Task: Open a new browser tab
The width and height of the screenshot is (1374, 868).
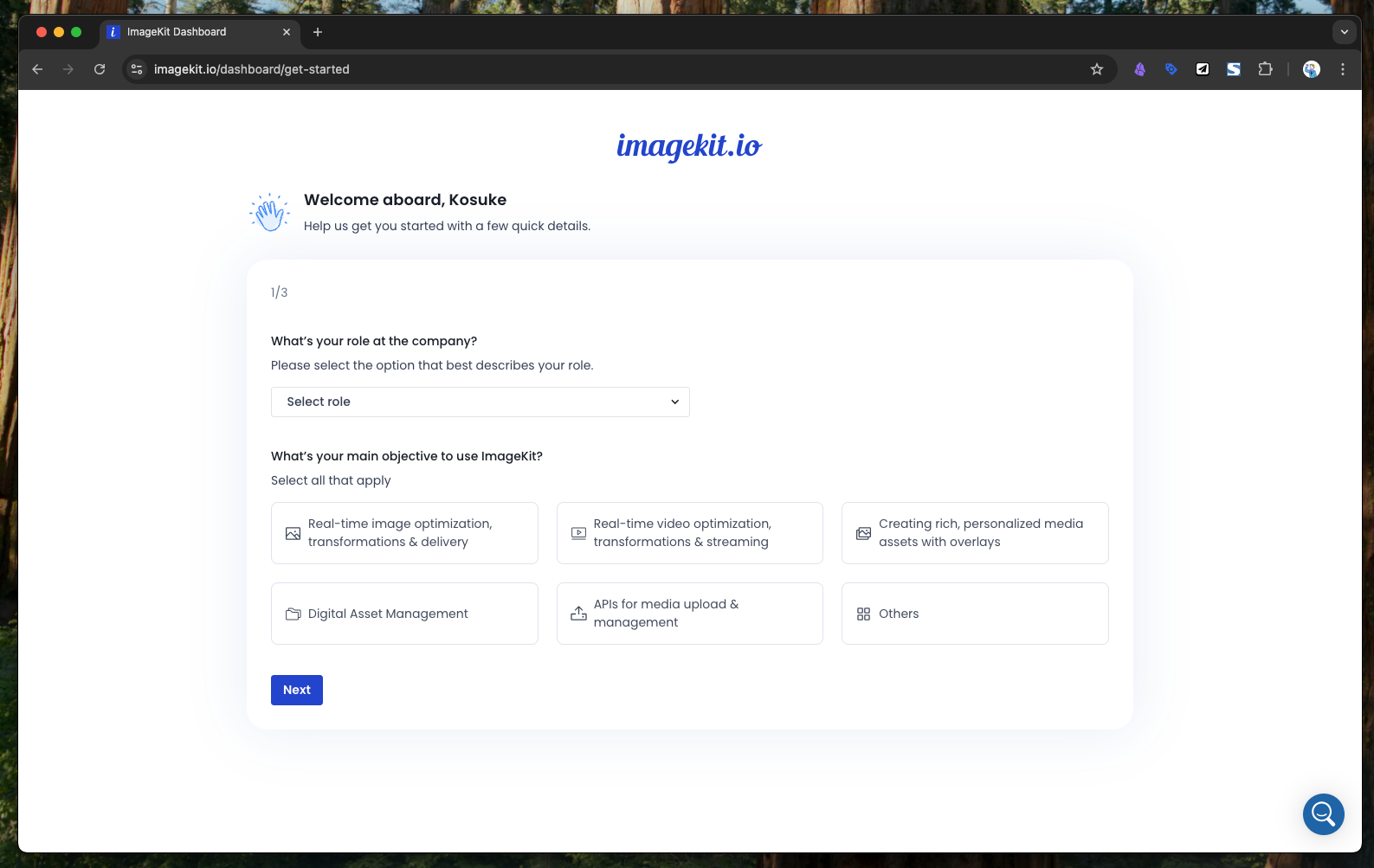Action: [318, 32]
